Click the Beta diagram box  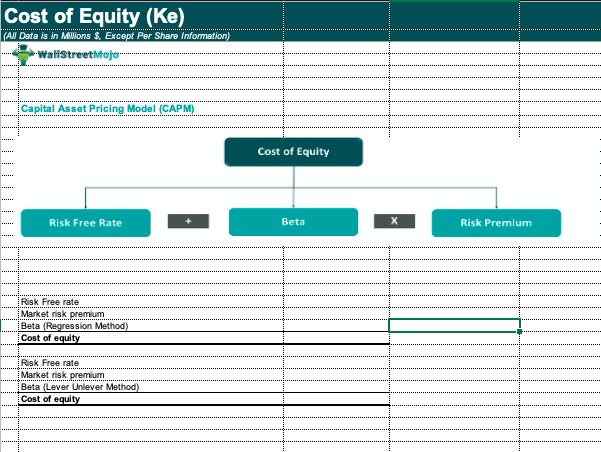pyautogui.click(x=293, y=222)
